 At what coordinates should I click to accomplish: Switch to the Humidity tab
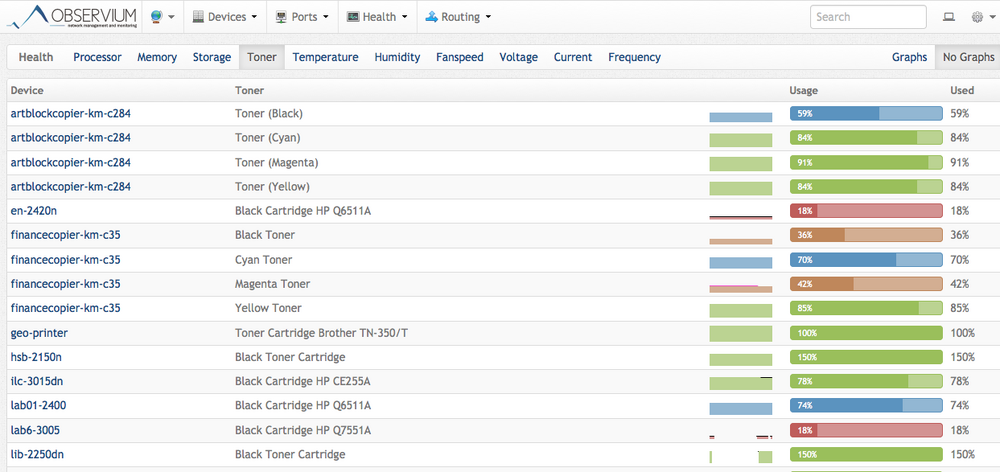click(x=397, y=57)
